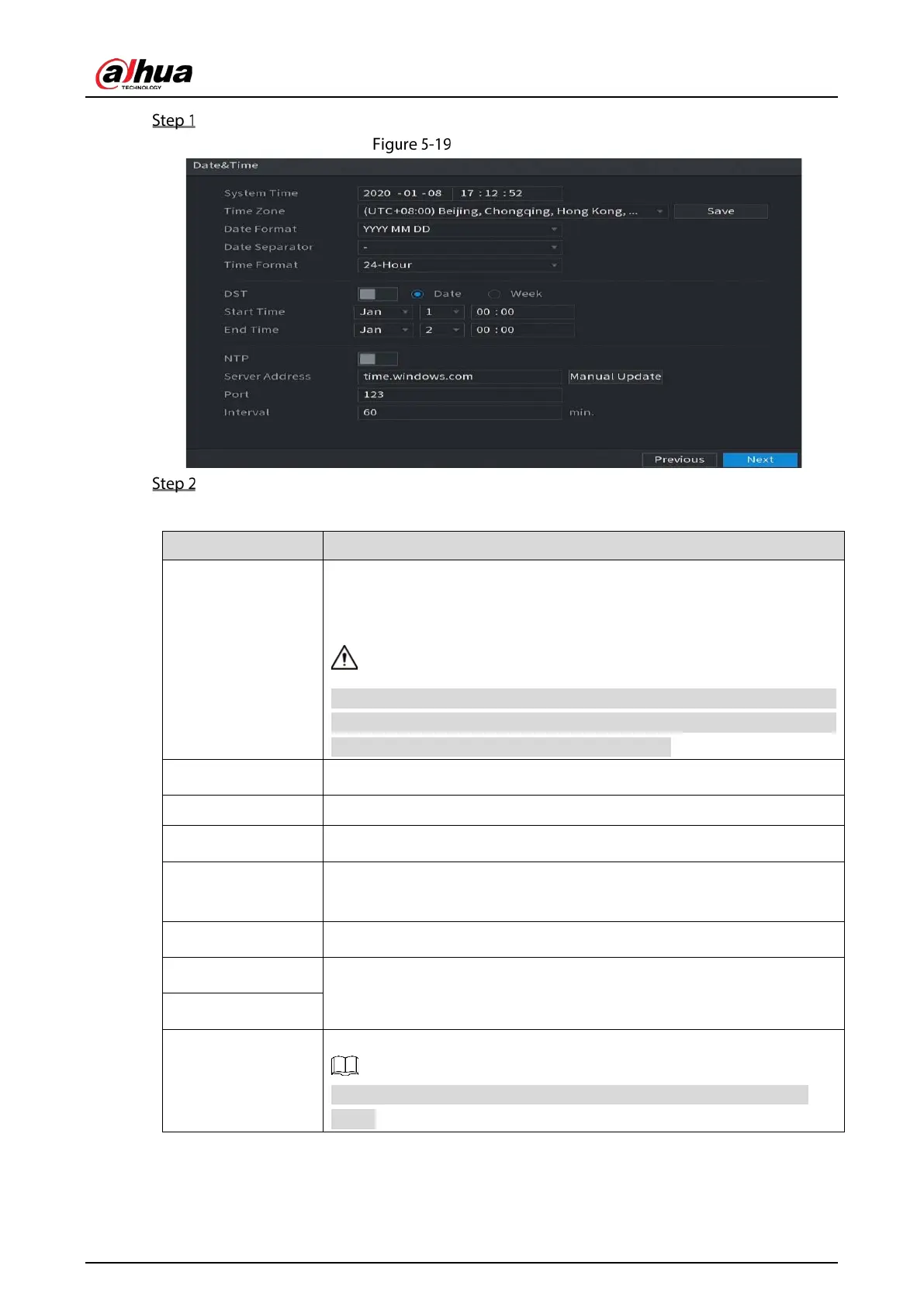
Task: Click the Manual Update button
Action: tap(615, 376)
